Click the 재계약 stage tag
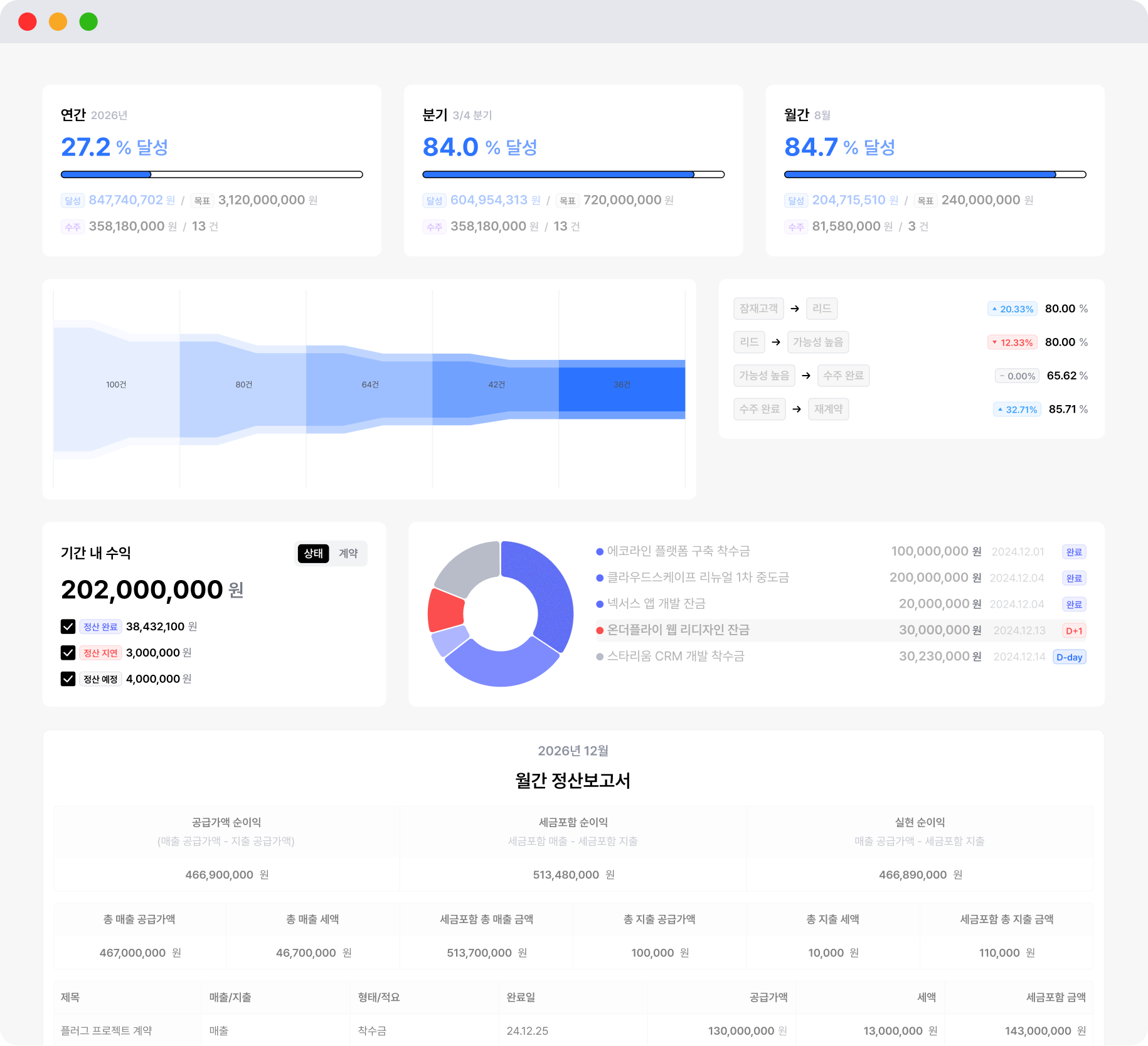 828,409
